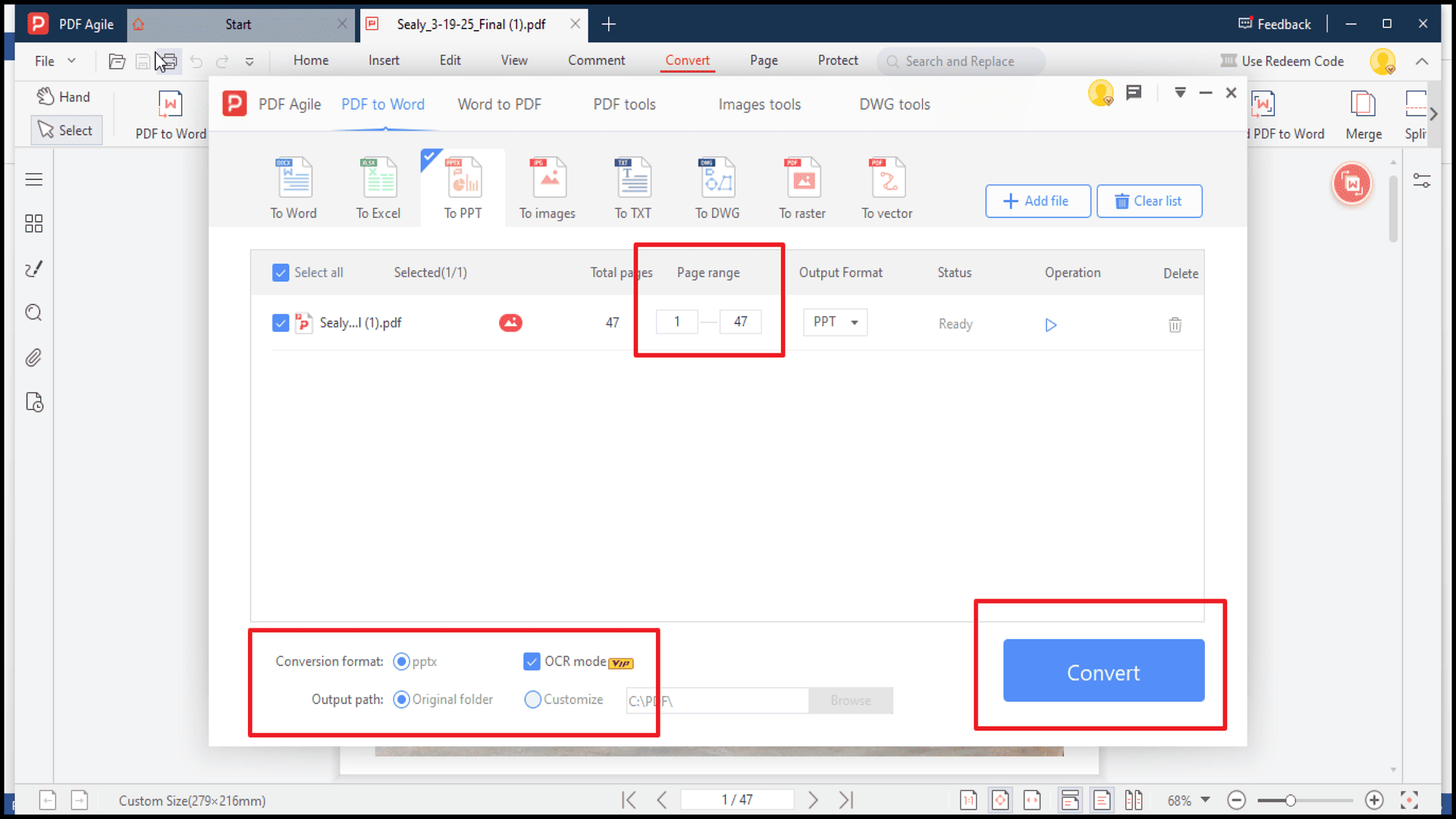Toggle the Select all checkbox

[x=281, y=272]
